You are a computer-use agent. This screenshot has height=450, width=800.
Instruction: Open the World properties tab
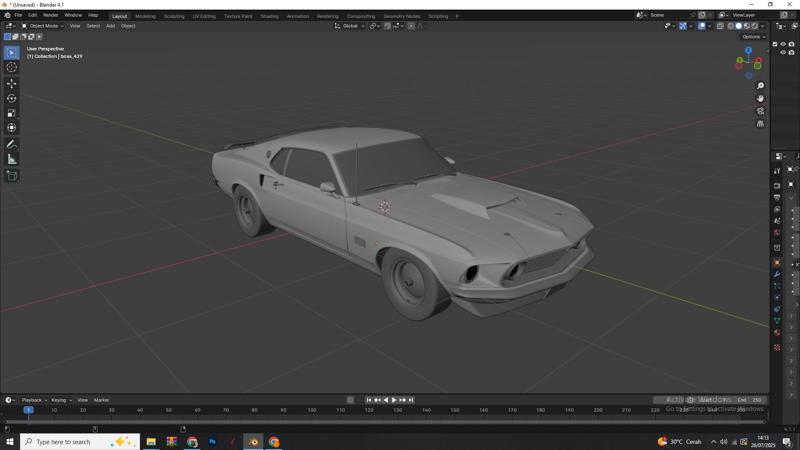pyautogui.click(x=777, y=233)
